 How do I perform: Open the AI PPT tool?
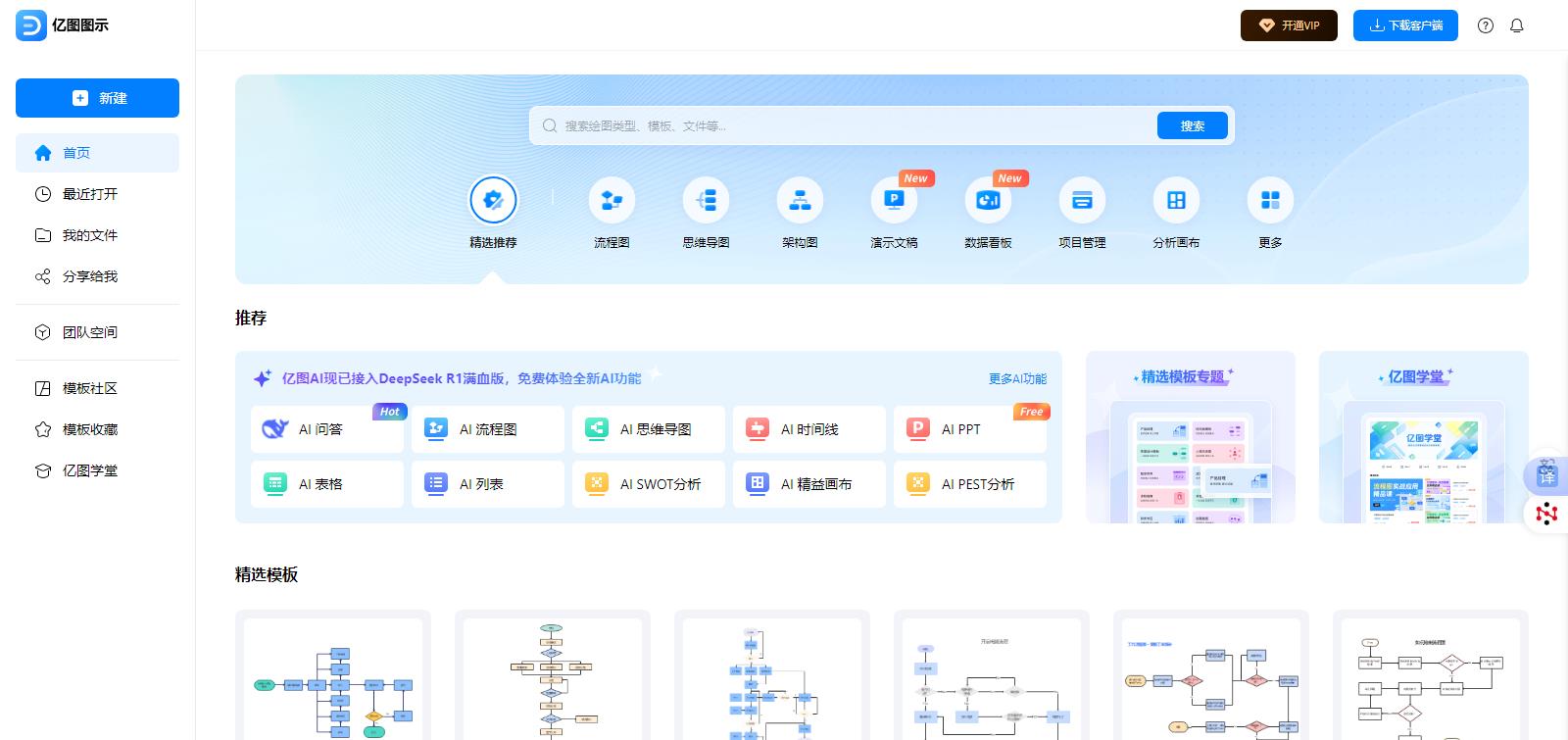[970, 429]
